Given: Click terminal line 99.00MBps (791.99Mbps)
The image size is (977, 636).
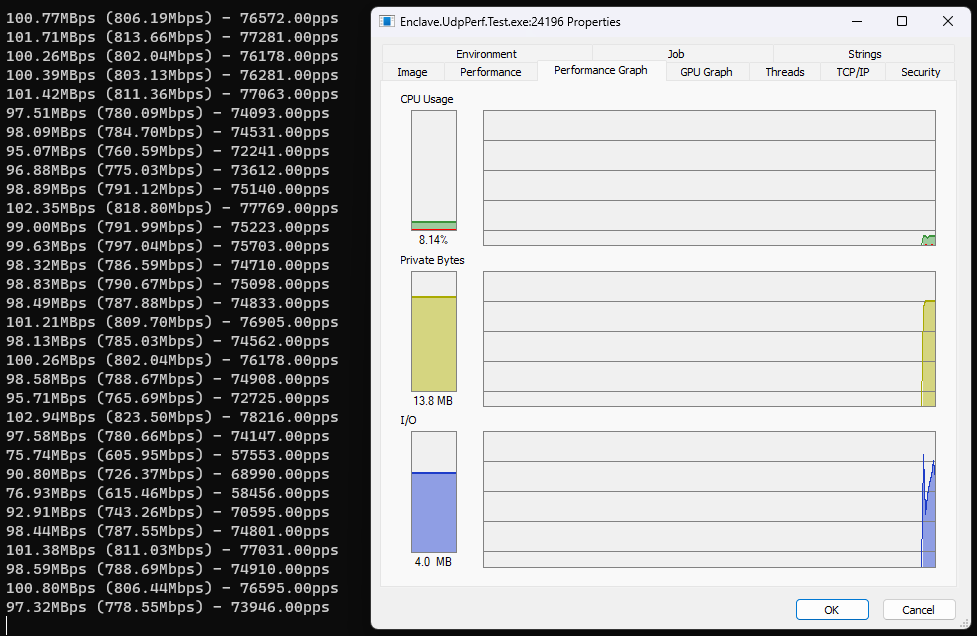Looking at the screenshot, I should click(168, 227).
